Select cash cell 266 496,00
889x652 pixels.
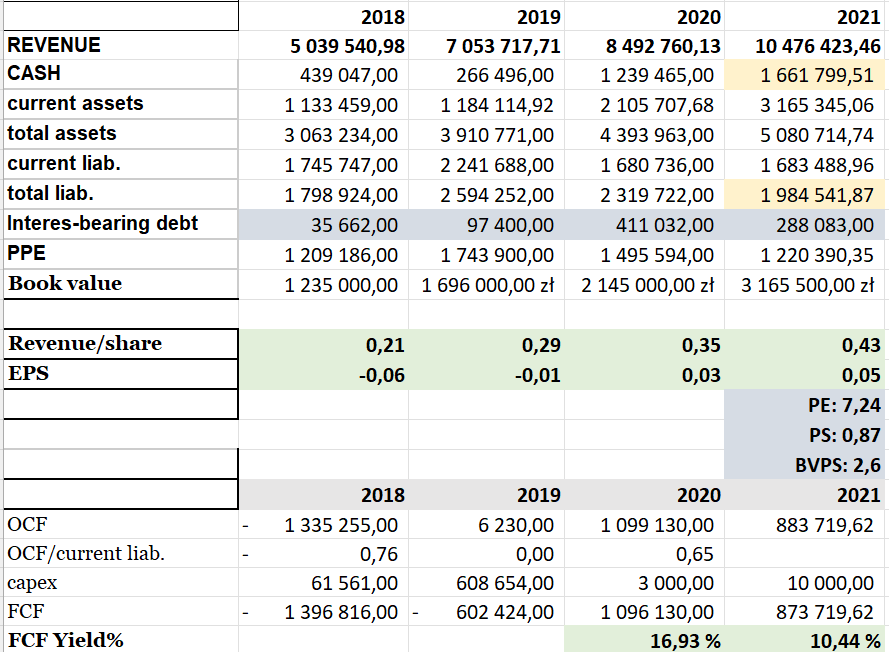[486, 75]
